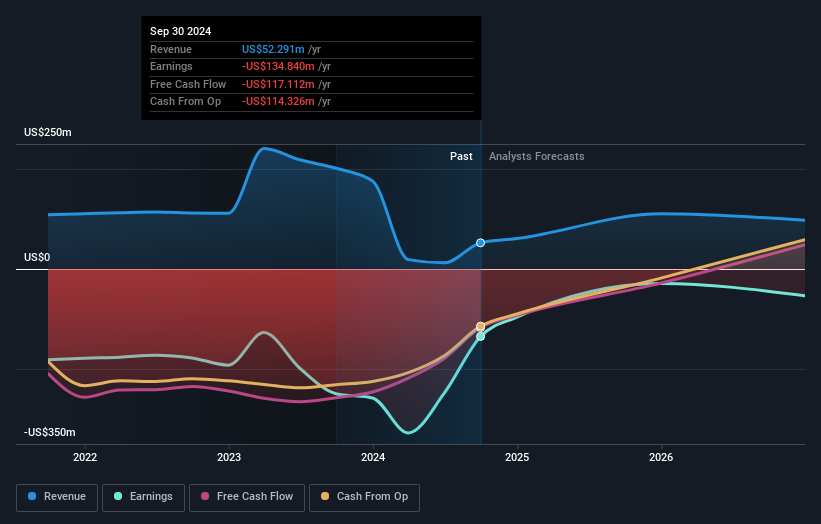The image size is (821, 524).
Task: Click the 2024 x-axis label
Action: (x=373, y=457)
